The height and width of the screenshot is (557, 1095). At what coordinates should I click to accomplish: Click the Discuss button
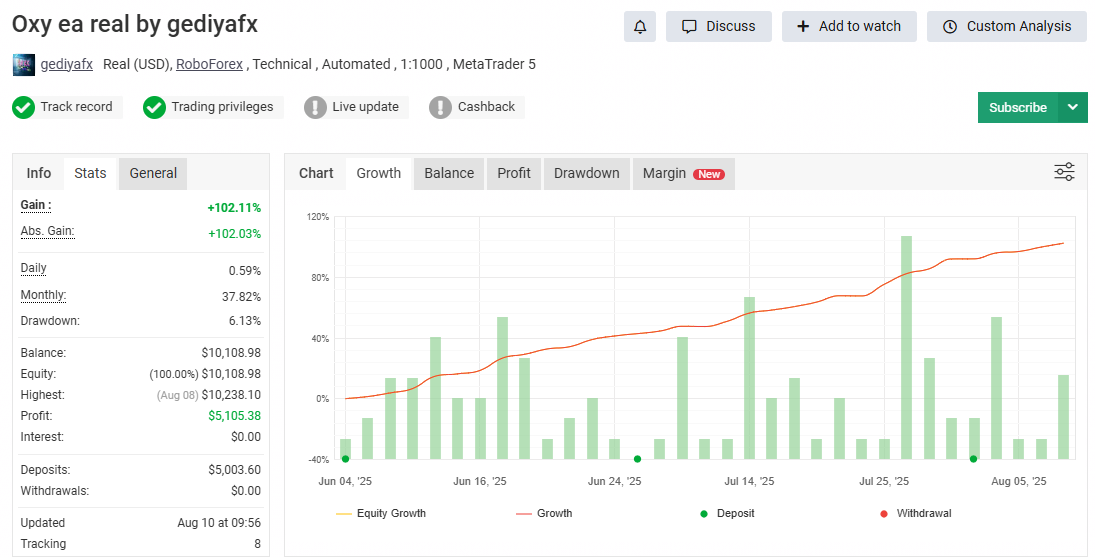(718, 27)
